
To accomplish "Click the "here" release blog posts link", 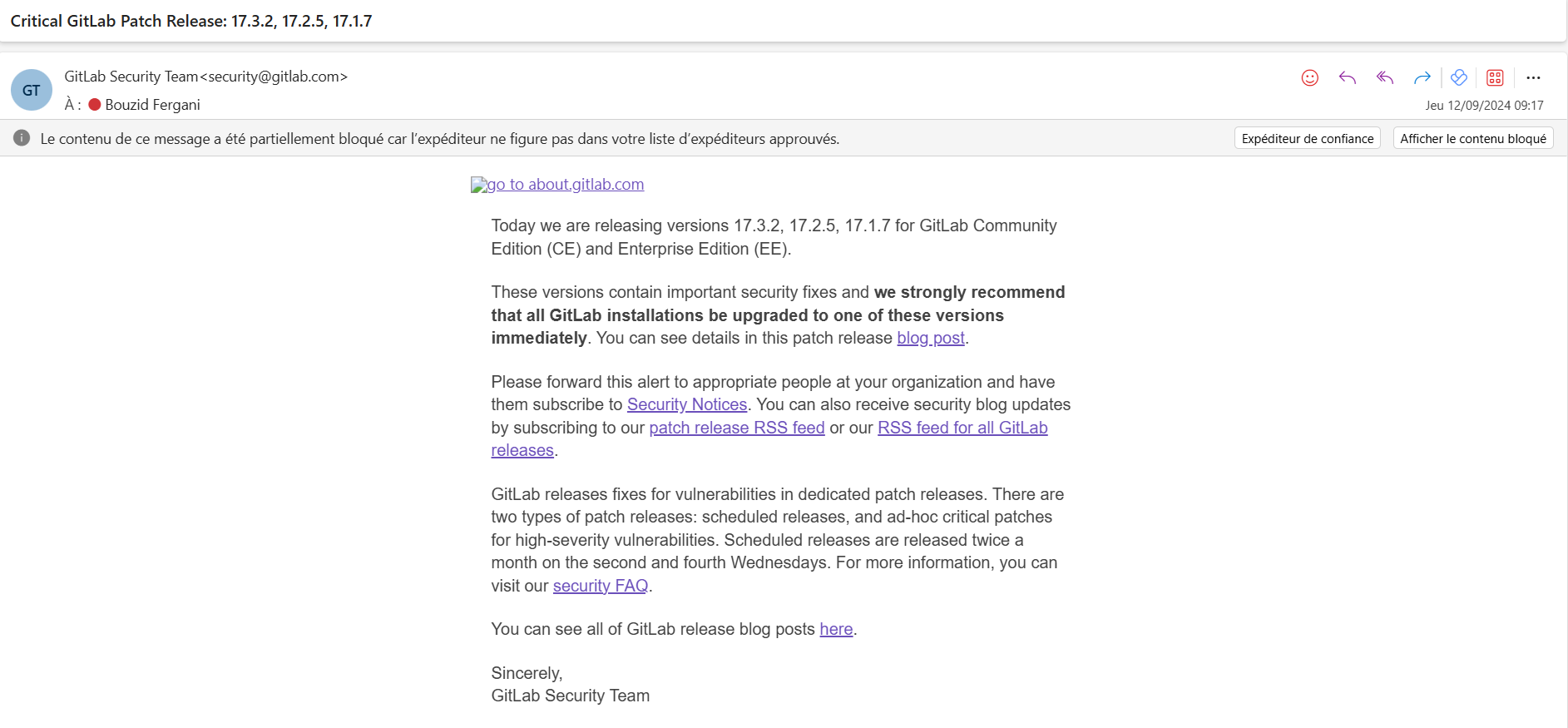I will coord(835,629).
